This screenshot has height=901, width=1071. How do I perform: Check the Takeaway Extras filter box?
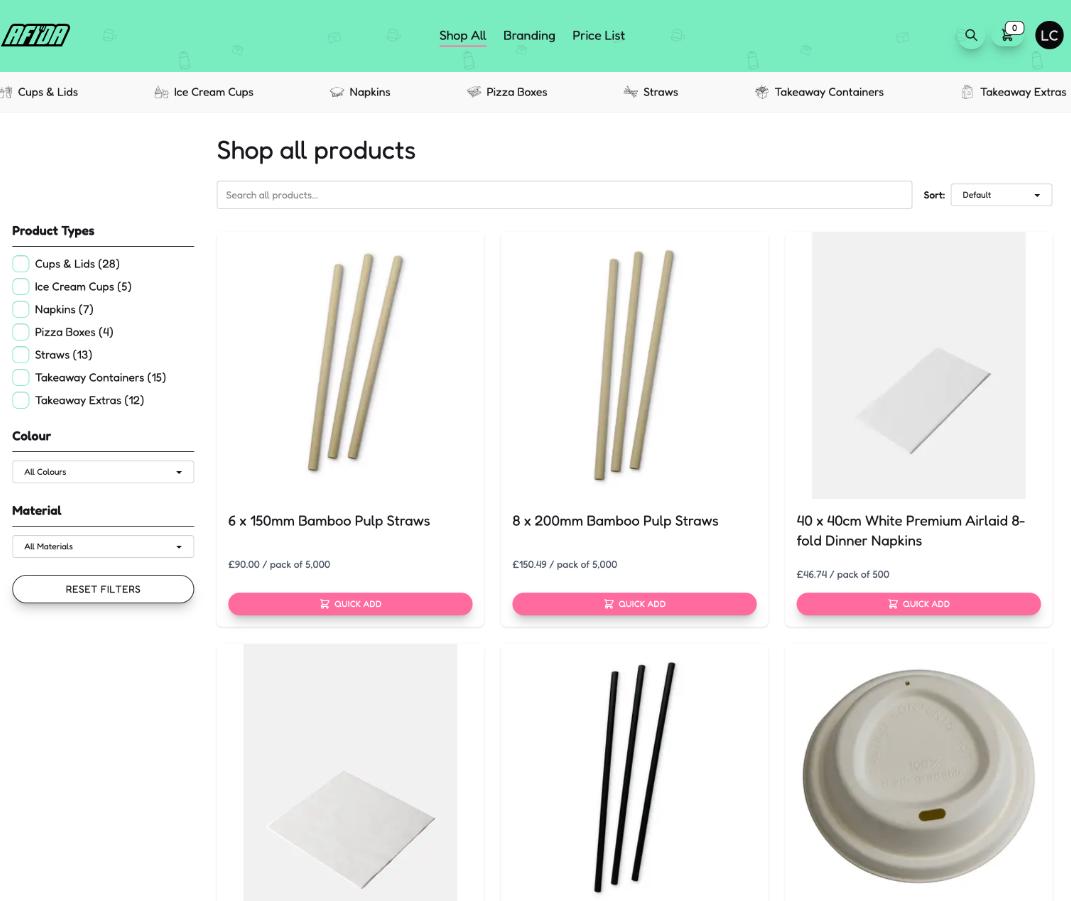pyautogui.click(x=20, y=401)
